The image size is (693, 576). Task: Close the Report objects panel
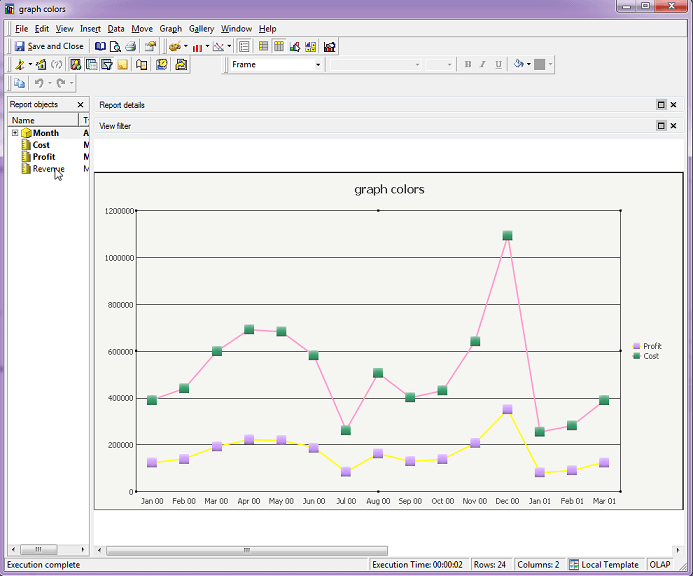pos(81,104)
